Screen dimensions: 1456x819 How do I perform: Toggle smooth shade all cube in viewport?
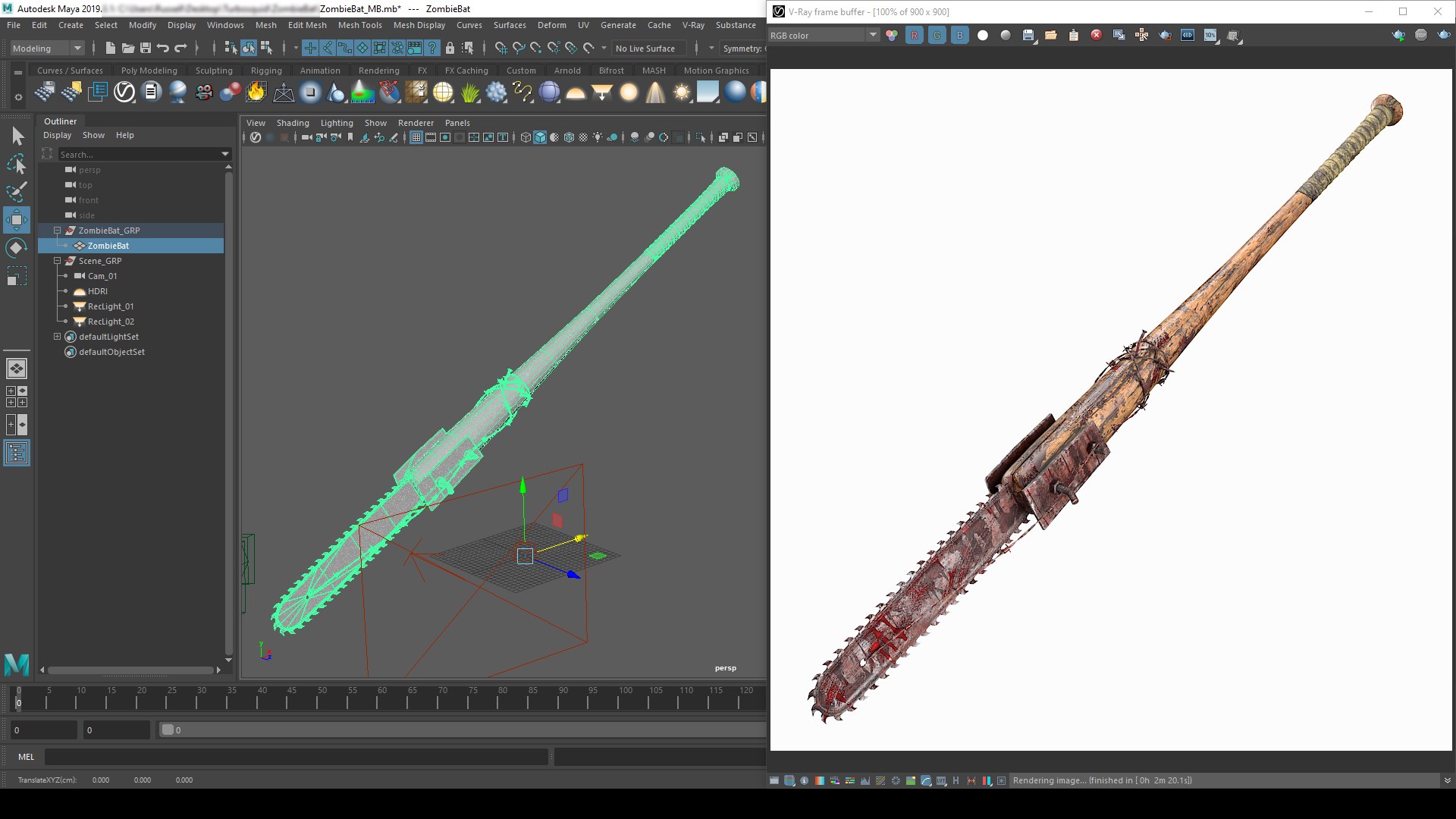pyautogui.click(x=540, y=137)
